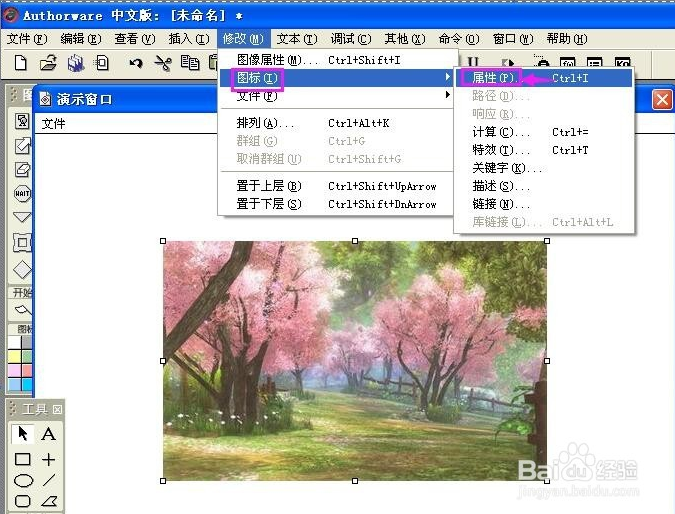Open the Control Panel toolbar icon
This screenshot has width=675, height=514.
[540, 62]
